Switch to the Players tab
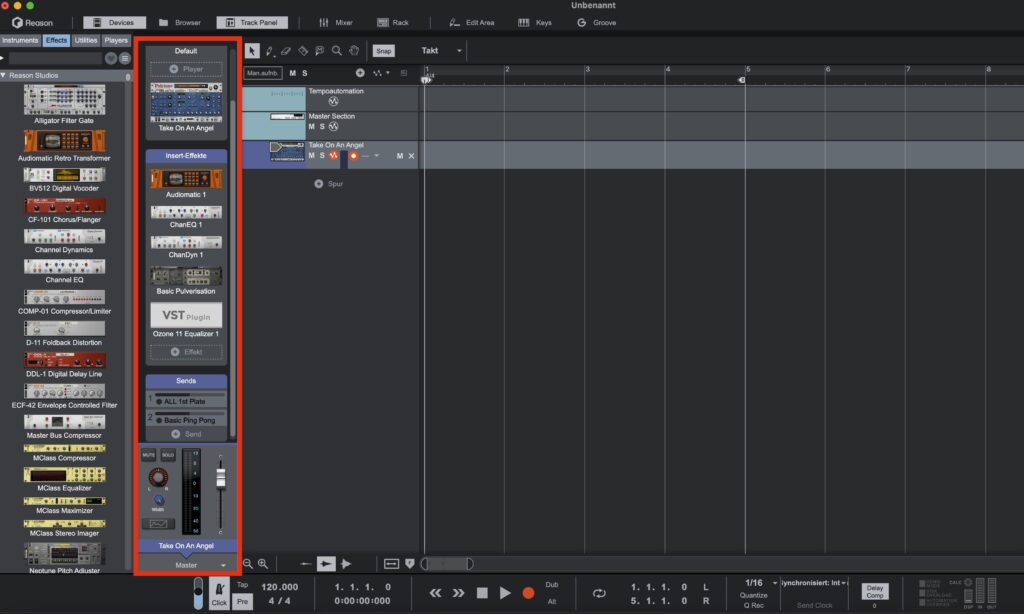The image size is (1024, 614). coord(116,40)
